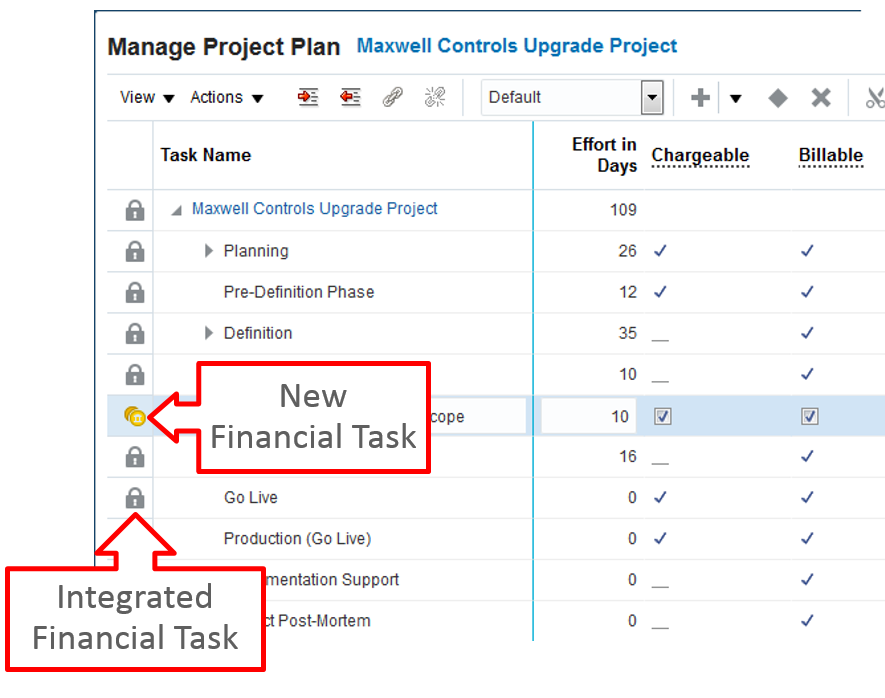
Task: Collapse the Maxwell Controls Upgrade Project tree
Action: coord(177,210)
